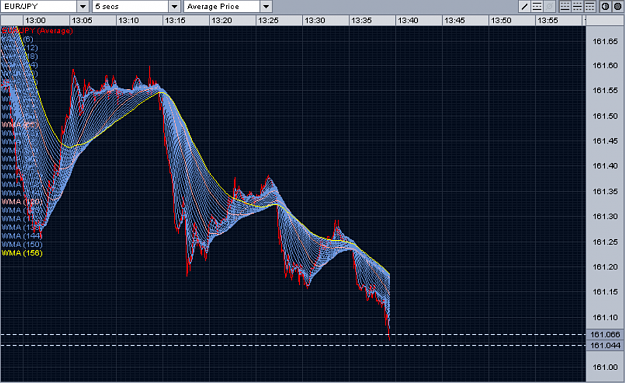The image size is (625, 383).
Task: Click the 13:00 time axis label
Action: tap(35, 20)
